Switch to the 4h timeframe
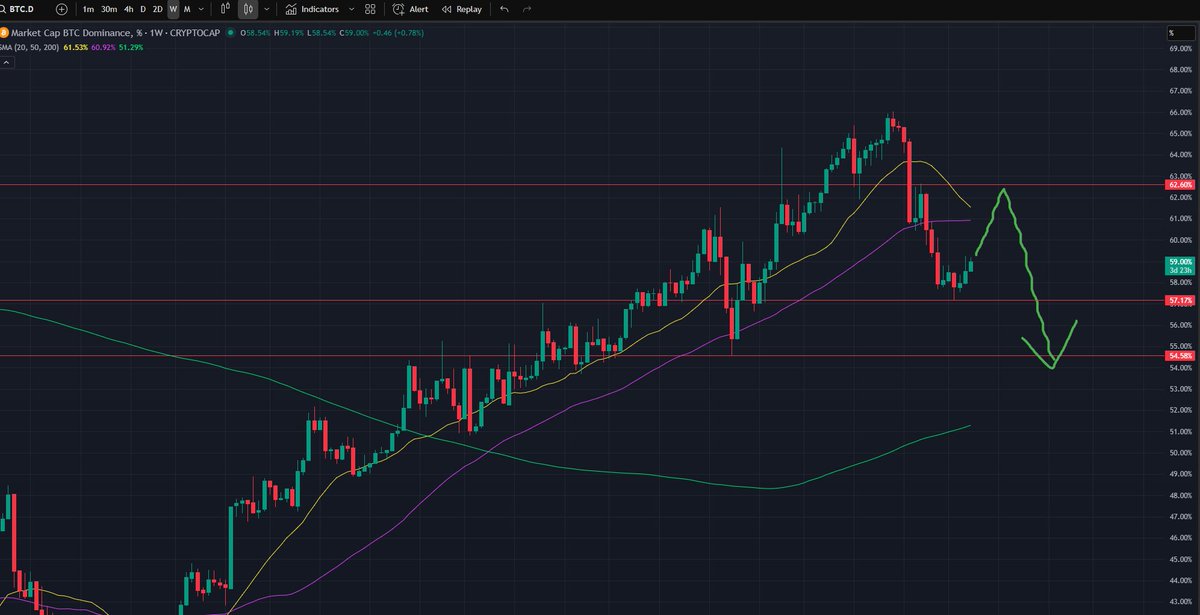 (129, 9)
